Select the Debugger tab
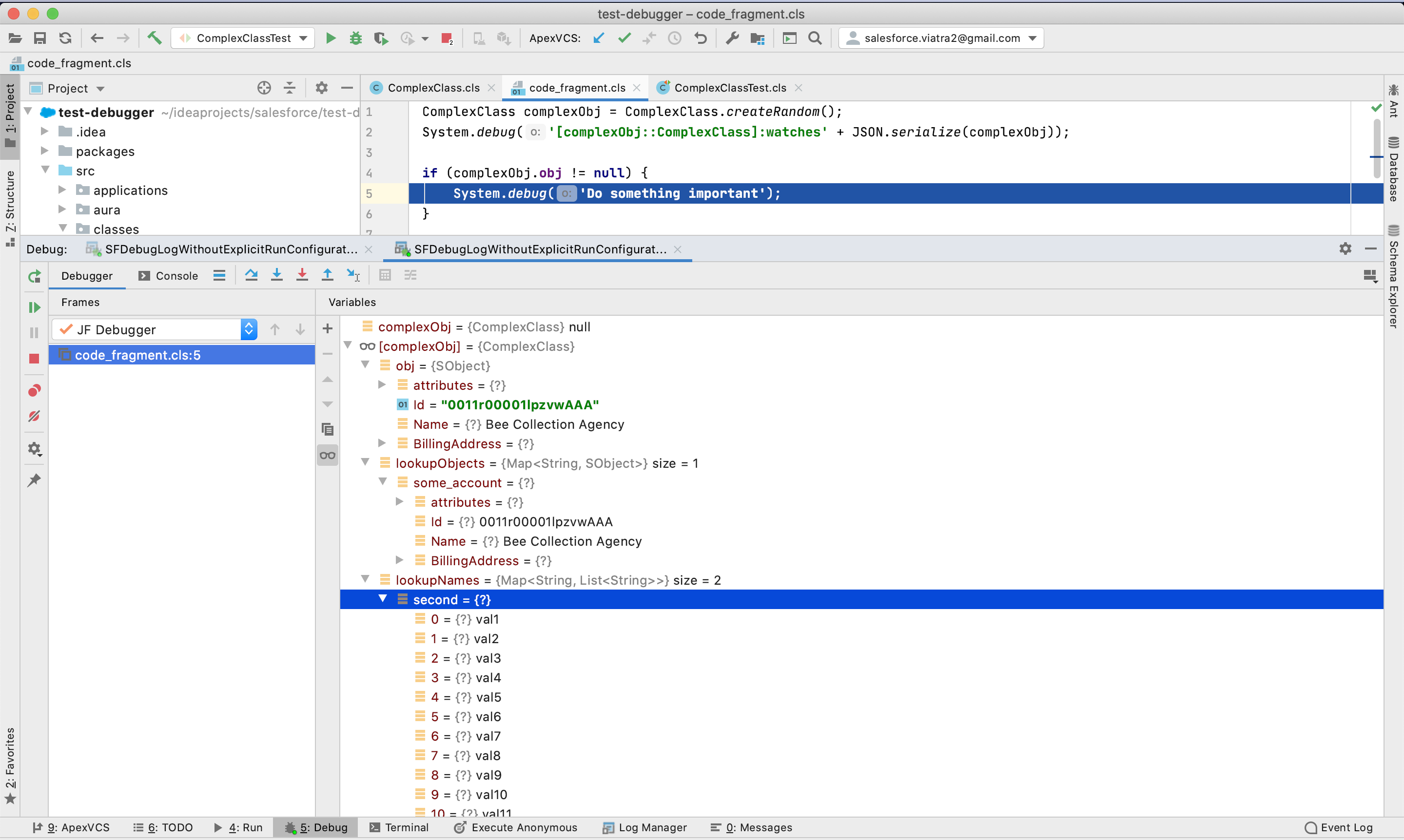Viewport: 1404px width, 840px height. click(87, 276)
